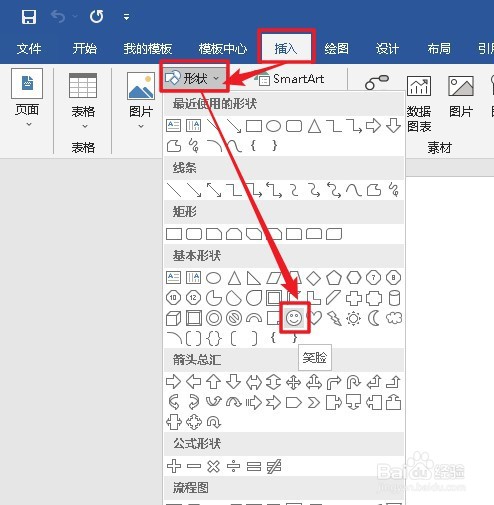Choose the first plain rectangle in 矩形
The height and width of the screenshot is (505, 494).
tap(174, 234)
